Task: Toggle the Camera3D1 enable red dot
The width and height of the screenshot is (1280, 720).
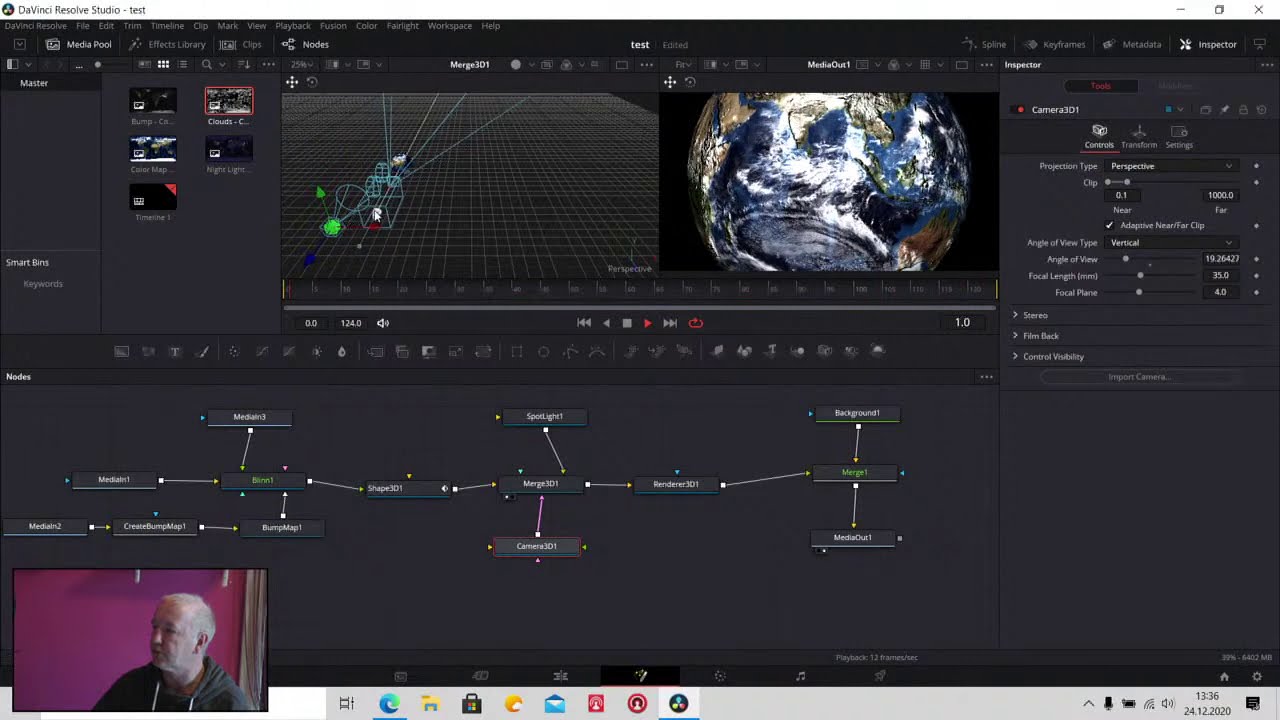Action: coord(1020,110)
